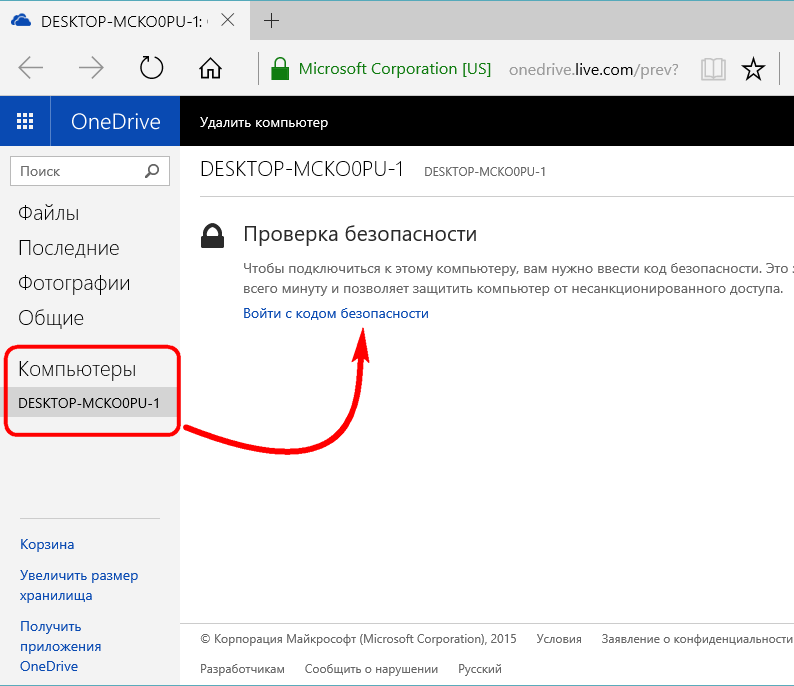Screen dimensions: 794x686
Task: Select DESKTOP-MCKO0PU-1 under Компьютеры
Action: [89, 403]
